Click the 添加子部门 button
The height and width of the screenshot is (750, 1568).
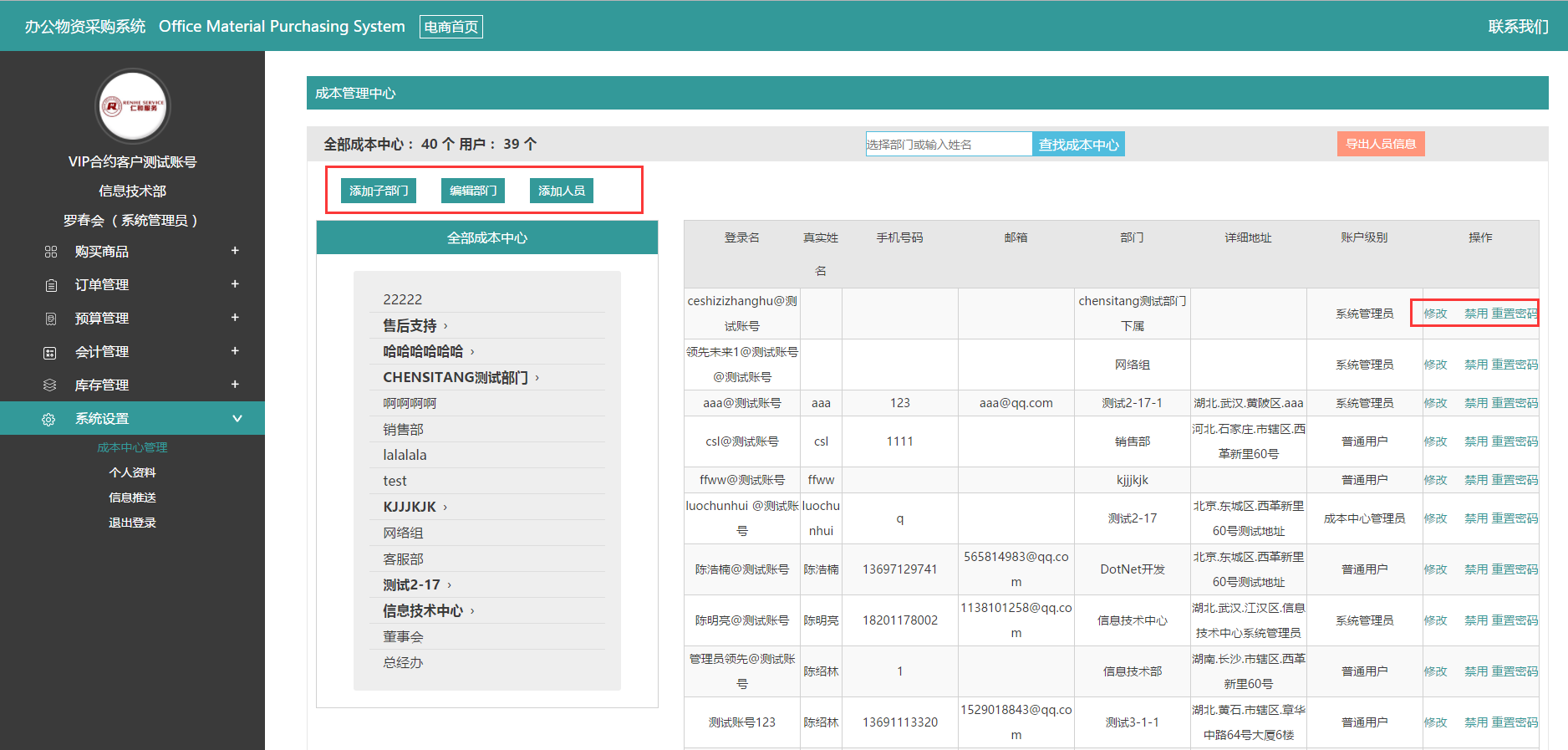pyautogui.click(x=379, y=191)
